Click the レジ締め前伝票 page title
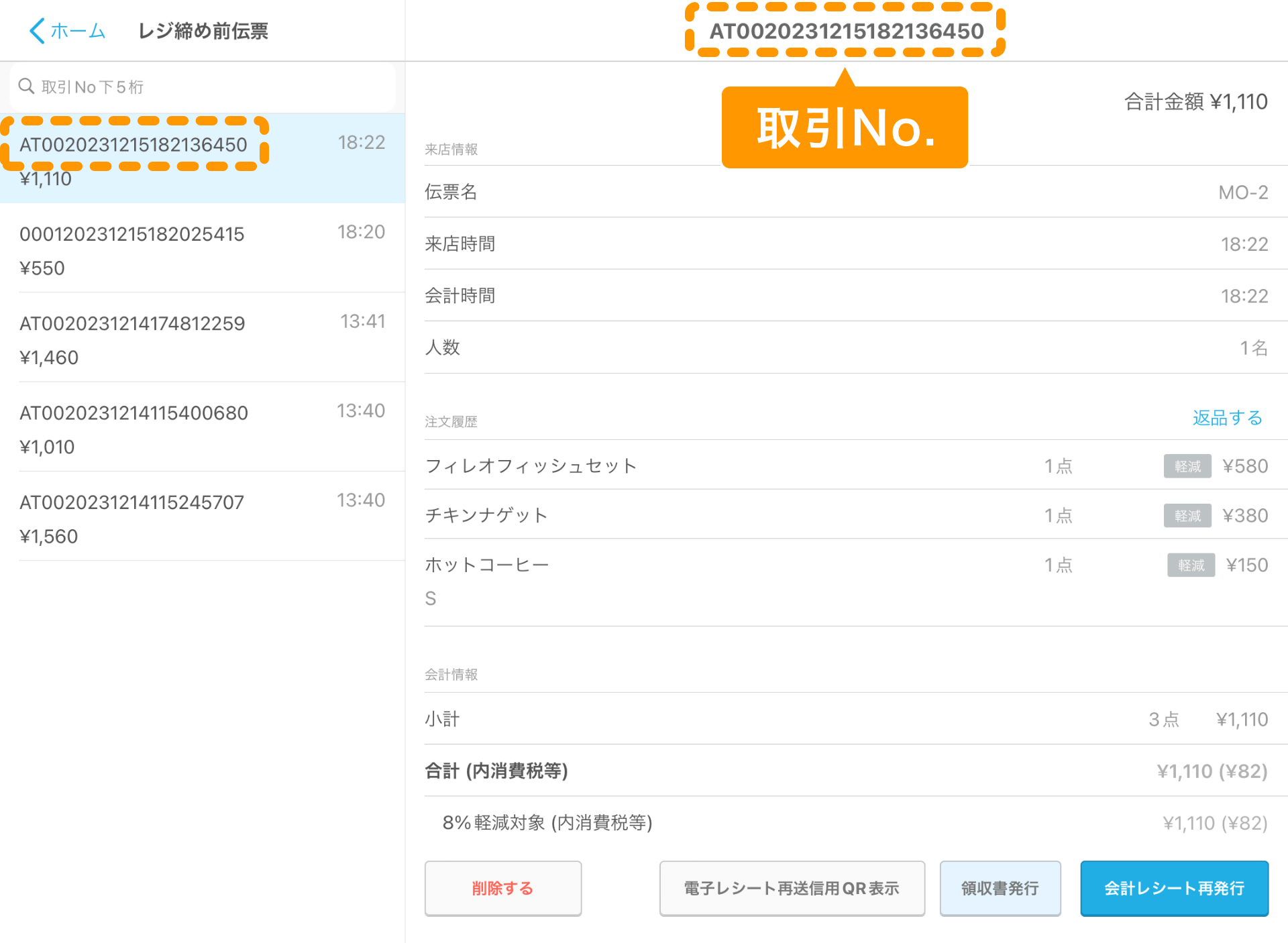 pos(203,31)
